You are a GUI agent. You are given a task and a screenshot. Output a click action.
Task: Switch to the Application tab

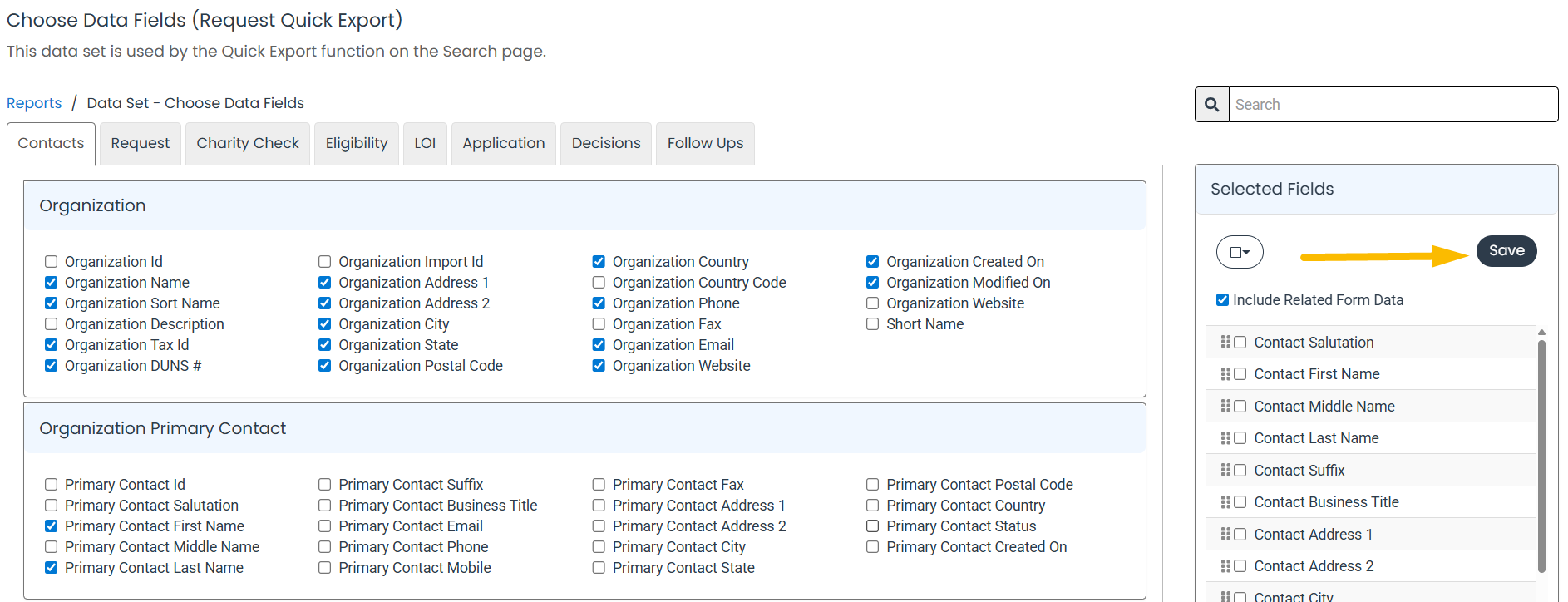coord(504,143)
